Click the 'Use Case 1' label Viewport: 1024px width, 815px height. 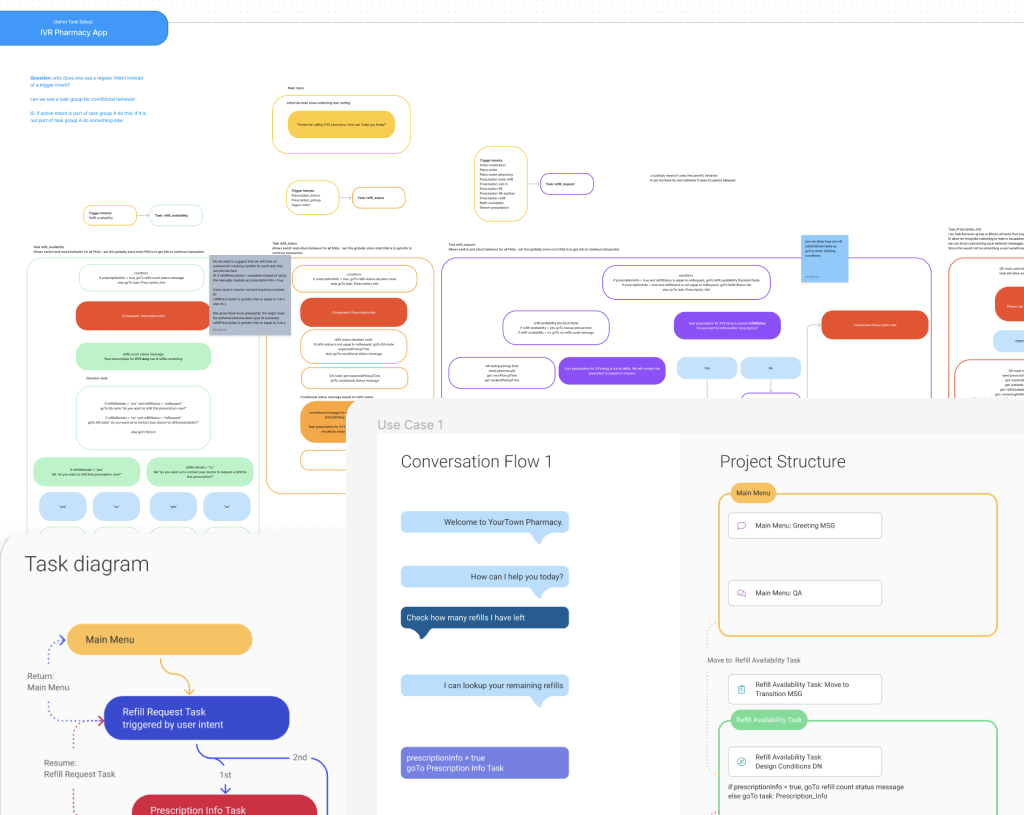coord(410,425)
